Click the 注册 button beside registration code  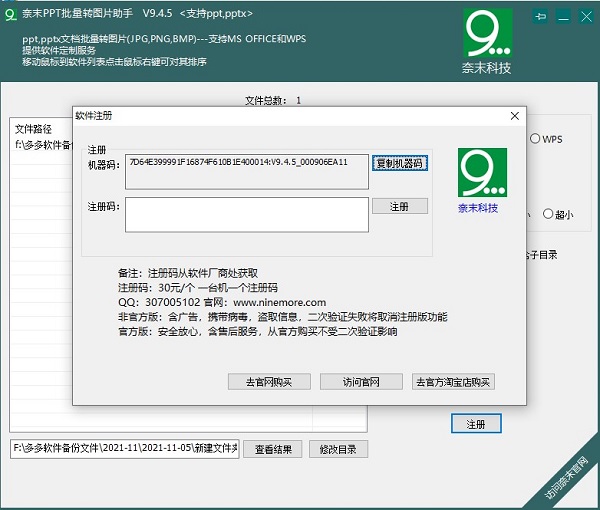(400, 207)
